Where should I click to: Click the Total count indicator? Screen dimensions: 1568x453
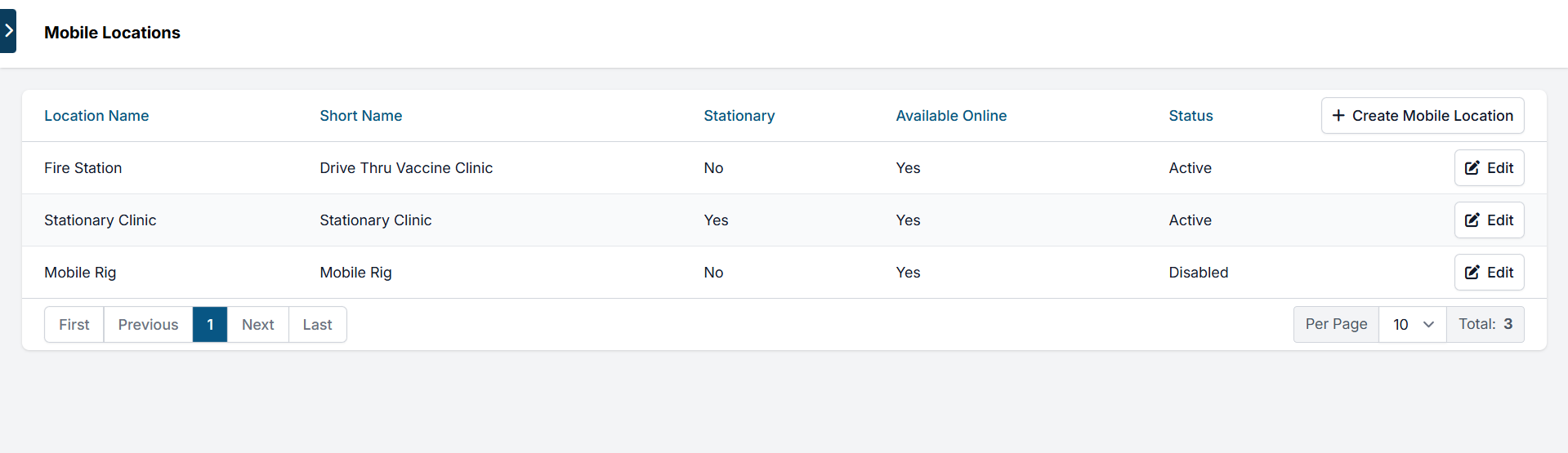tap(1485, 325)
